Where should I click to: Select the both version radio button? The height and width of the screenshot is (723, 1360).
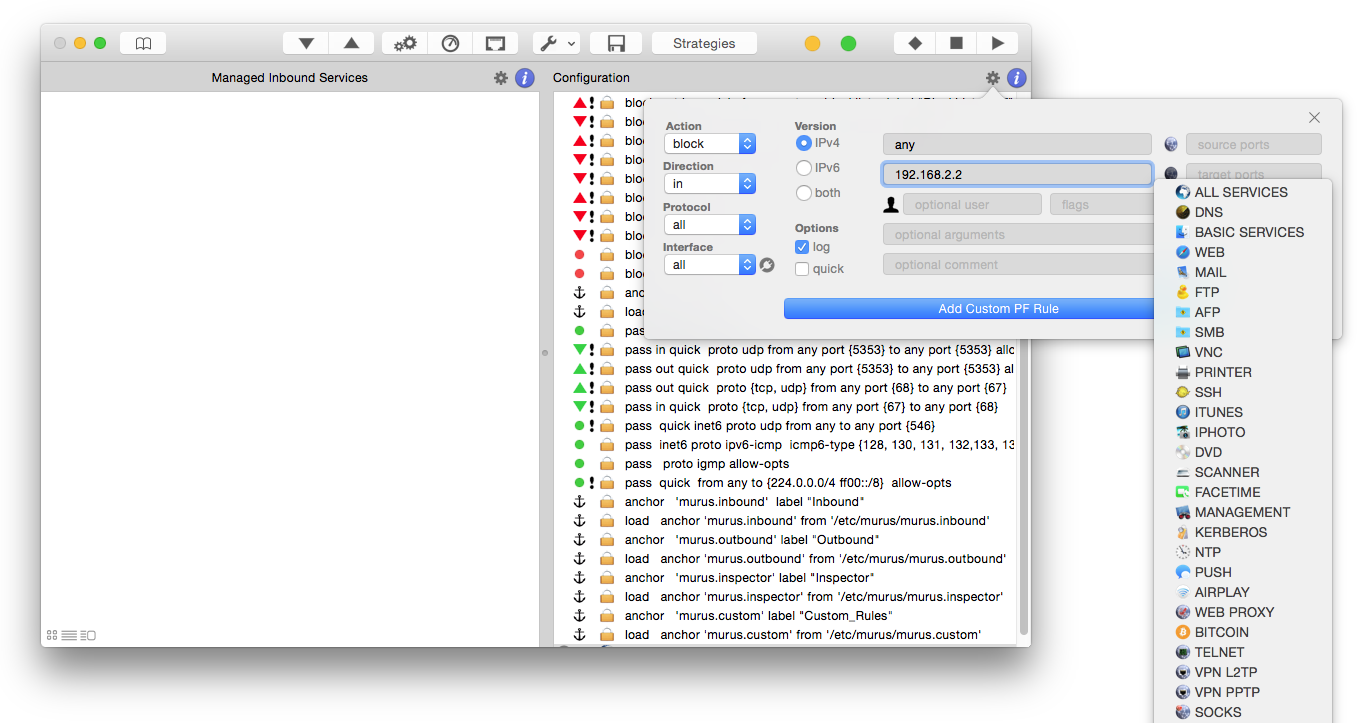803,193
